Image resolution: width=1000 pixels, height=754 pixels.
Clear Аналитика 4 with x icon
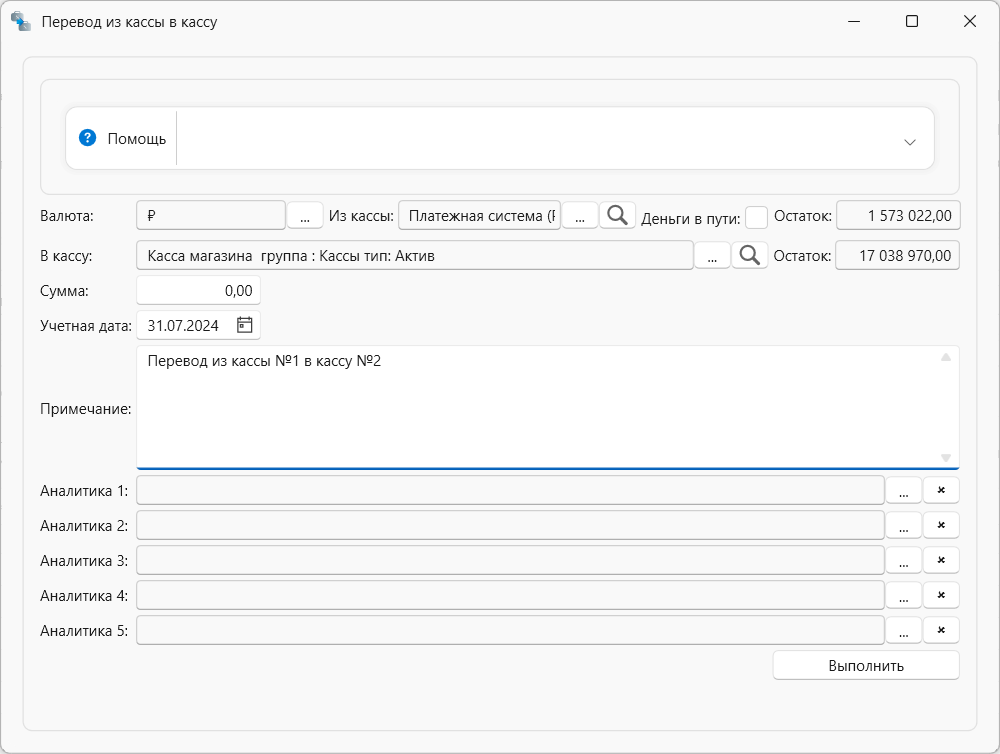pyautogui.click(x=941, y=596)
